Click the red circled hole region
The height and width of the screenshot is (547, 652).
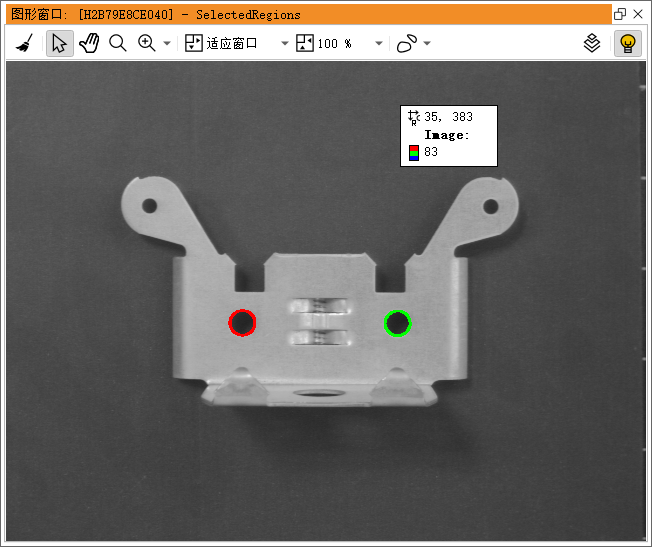[x=242, y=323]
